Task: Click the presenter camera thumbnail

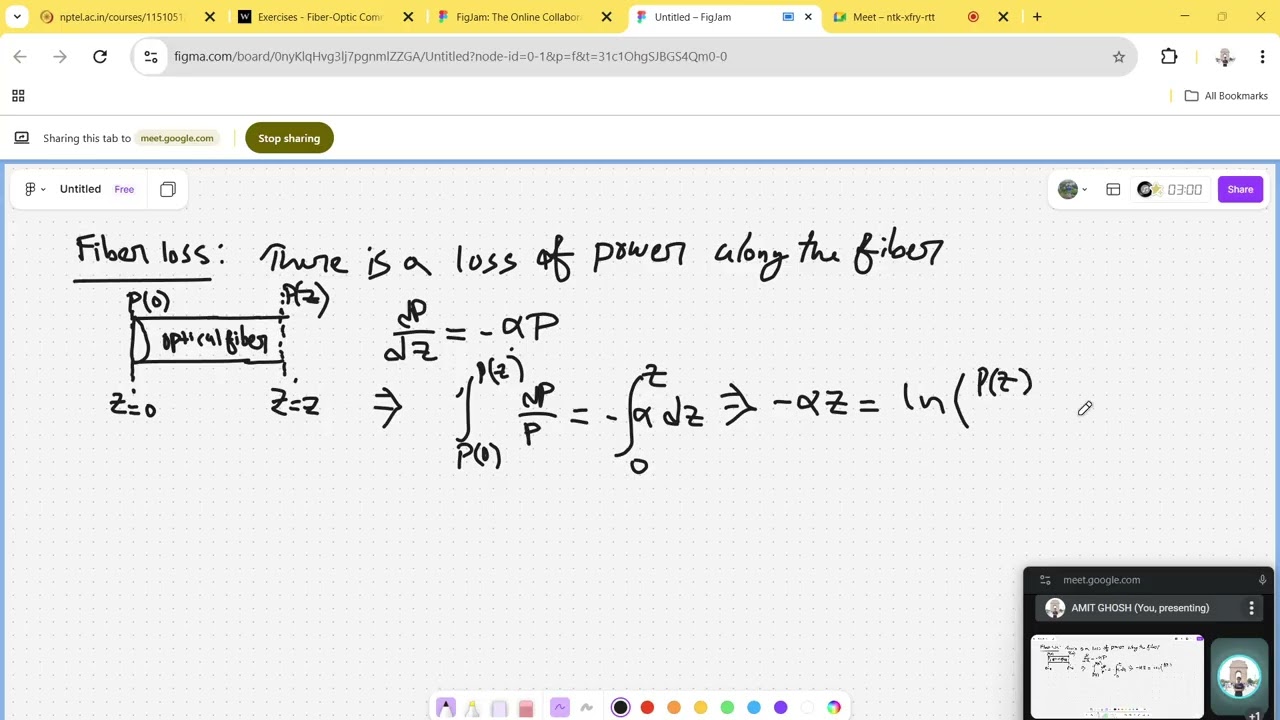Action: coord(1239,677)
